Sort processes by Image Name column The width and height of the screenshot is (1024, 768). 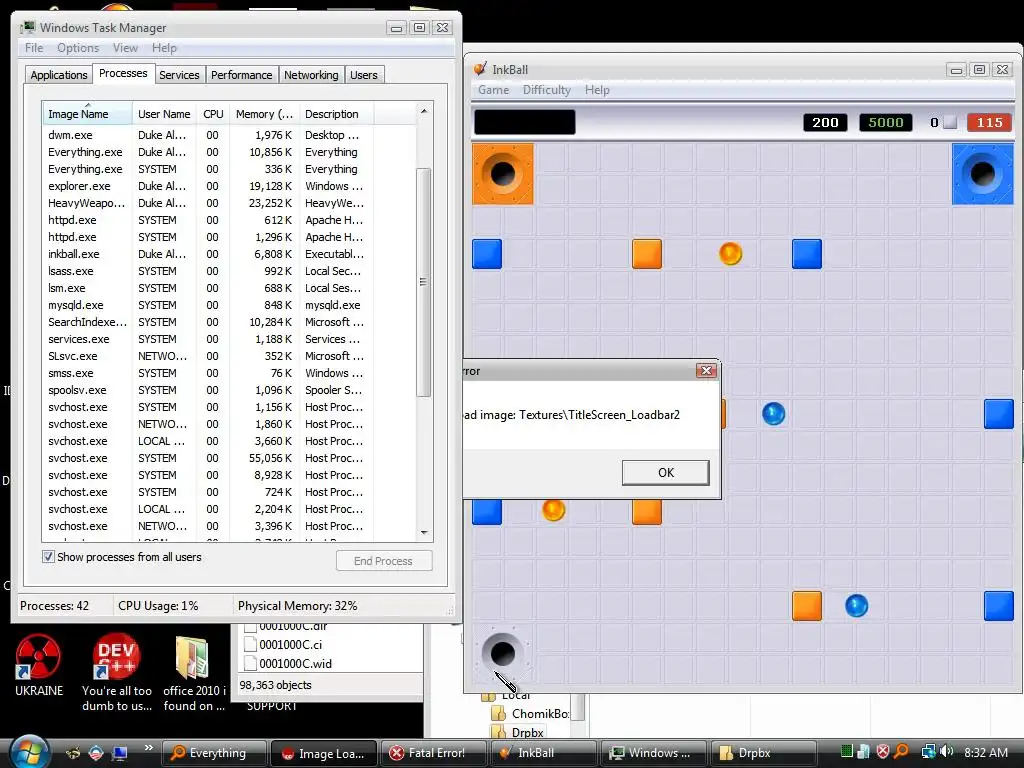[86, 114]
